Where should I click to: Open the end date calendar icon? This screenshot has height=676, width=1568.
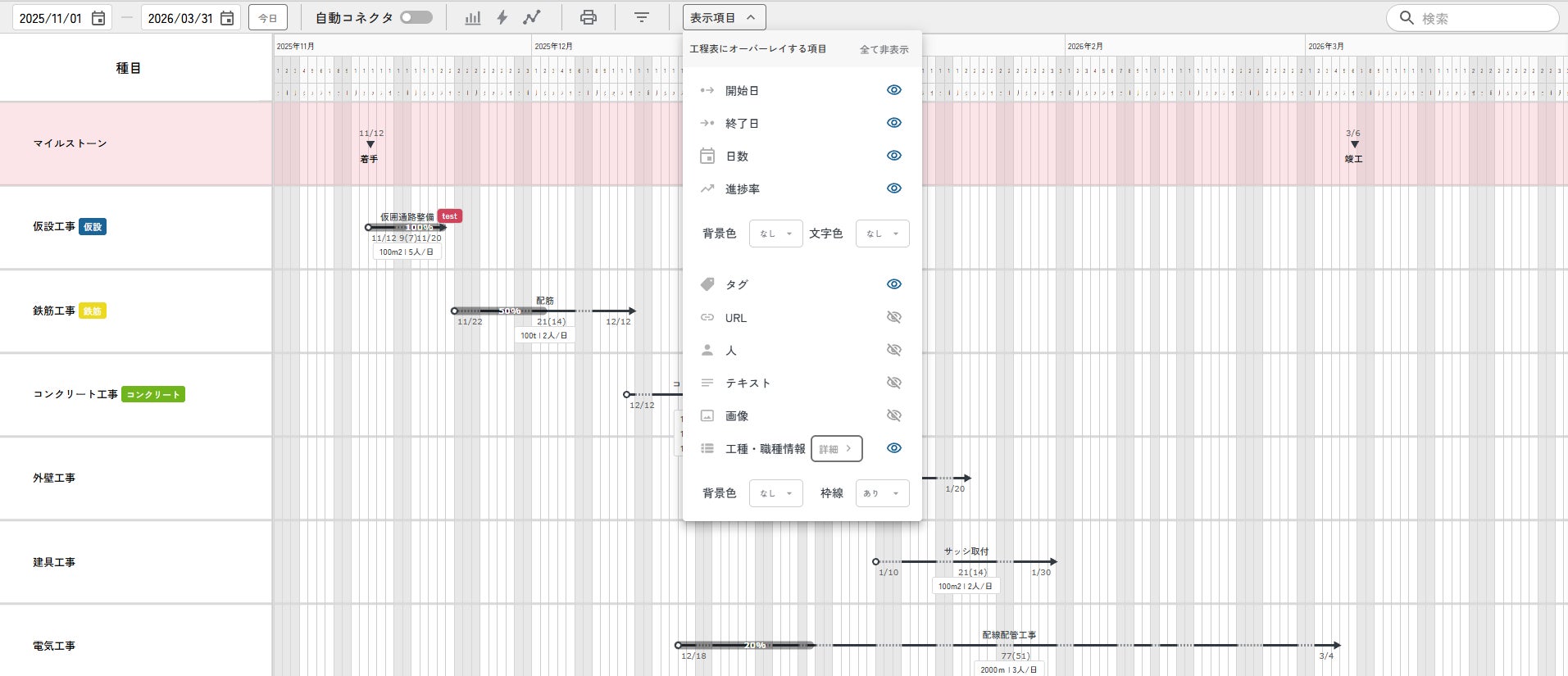227,18
